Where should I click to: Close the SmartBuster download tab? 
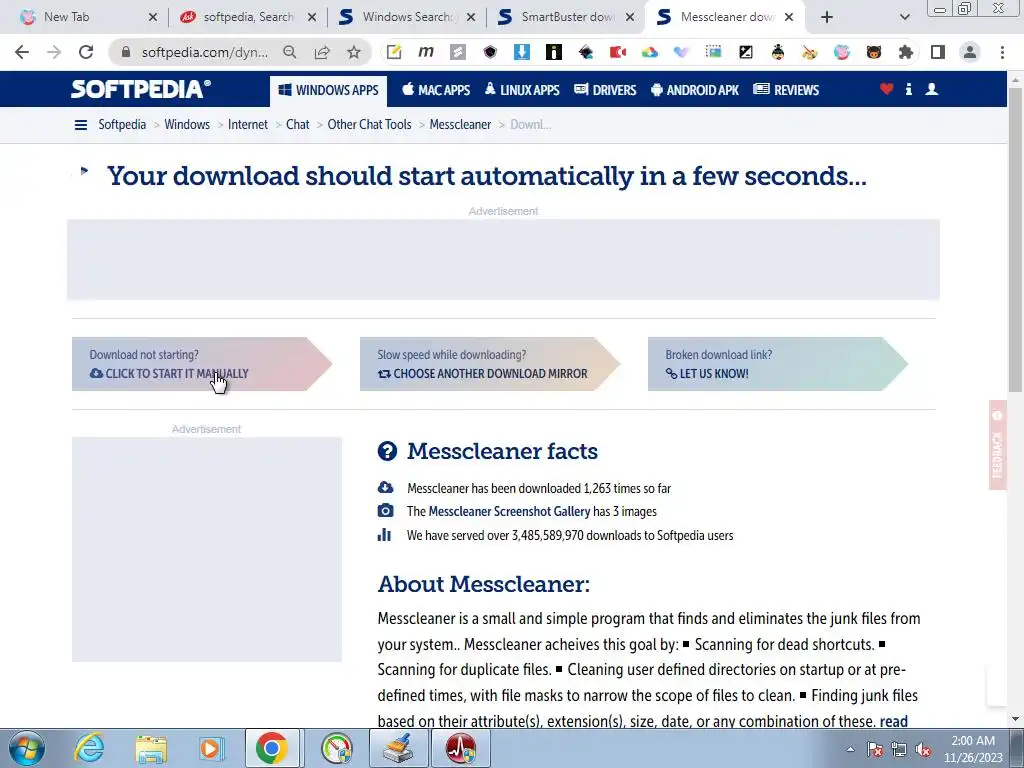(630, 17)
